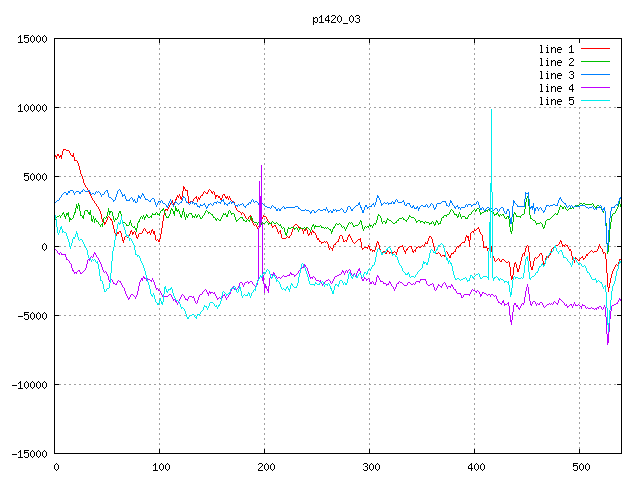Screen dimensions: 640x480
Task: Click the red line 1 legend swatch
Action: [595, 49]
